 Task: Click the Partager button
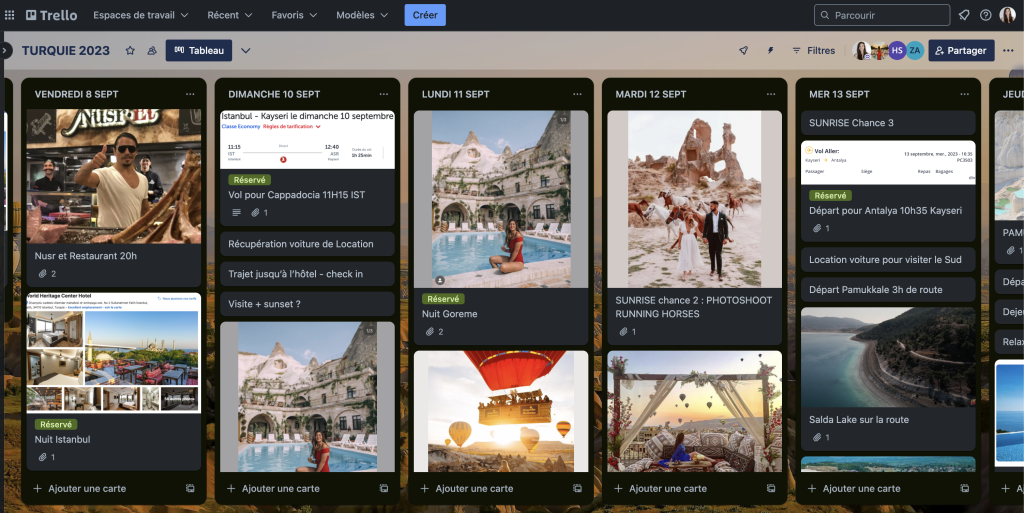tap(960, 51)
